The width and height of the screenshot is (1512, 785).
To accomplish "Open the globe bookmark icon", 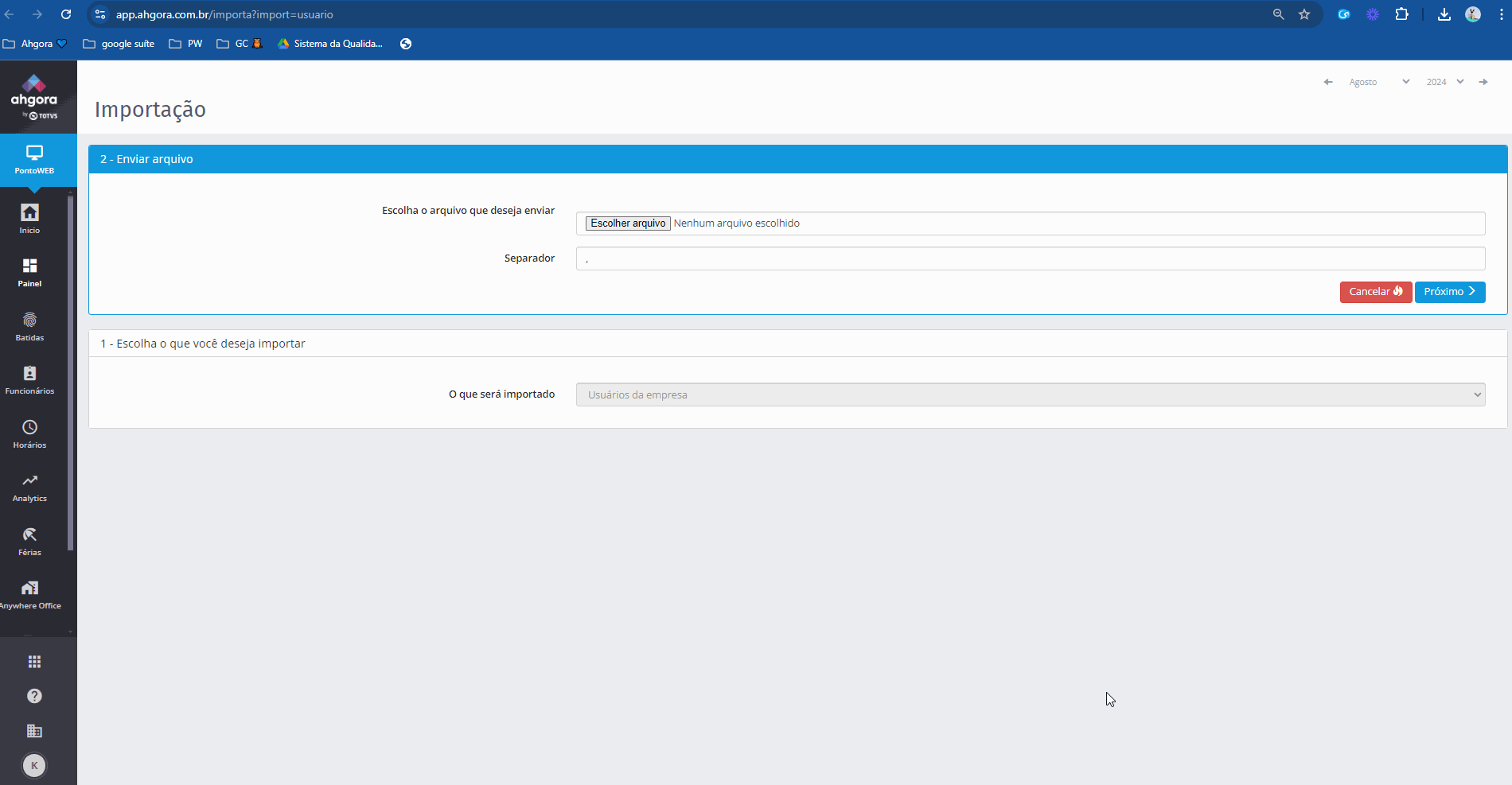I will [406, 44].
